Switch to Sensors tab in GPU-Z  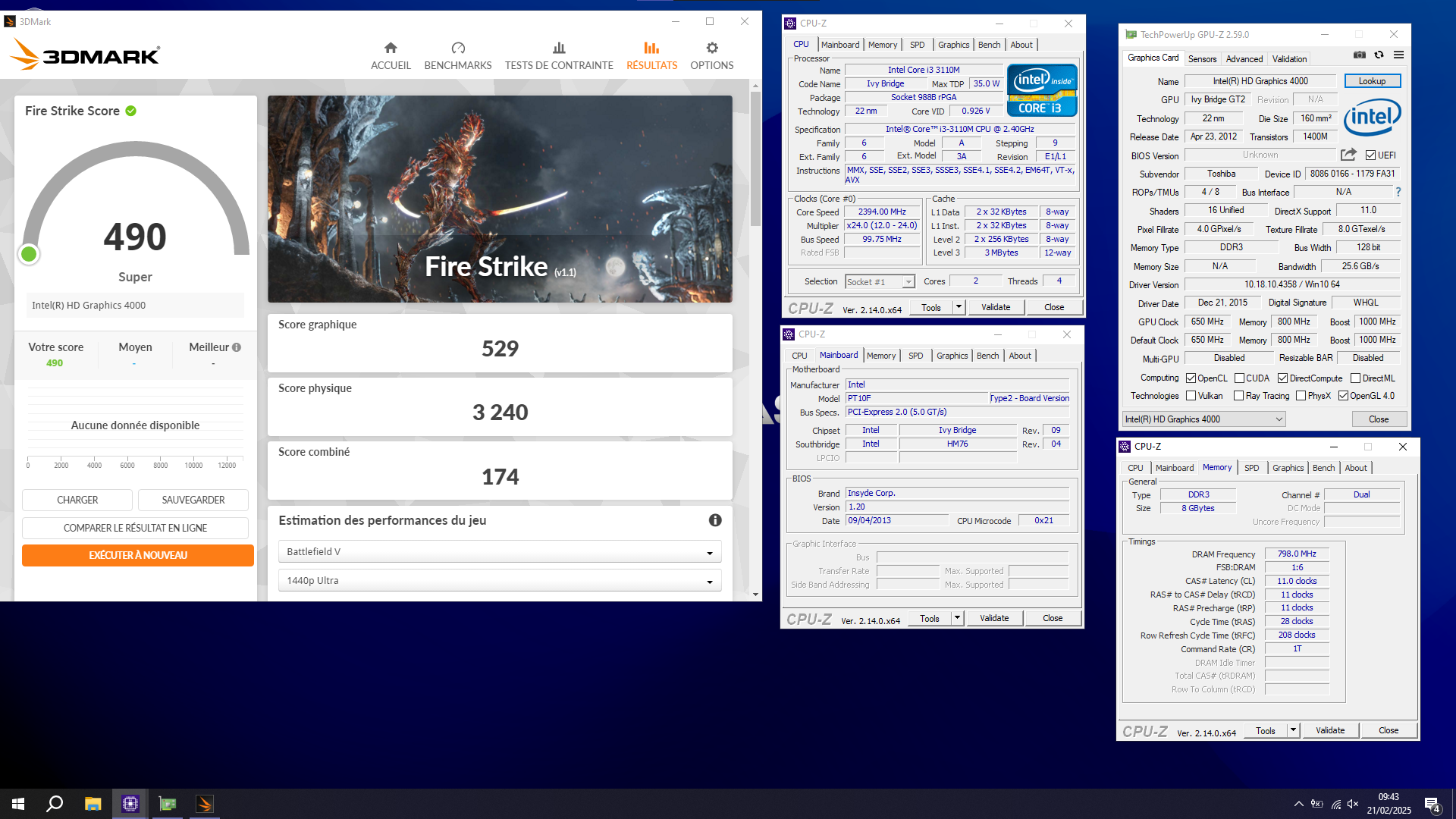point(1202,59)
